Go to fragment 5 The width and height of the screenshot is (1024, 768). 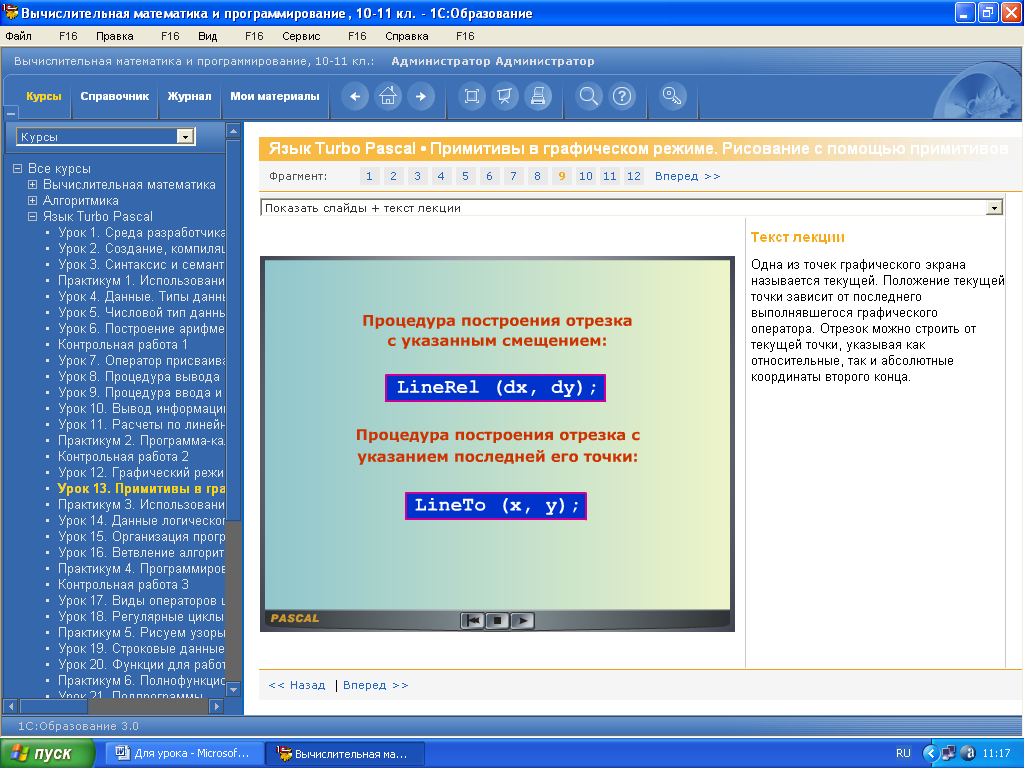(465, 176)
